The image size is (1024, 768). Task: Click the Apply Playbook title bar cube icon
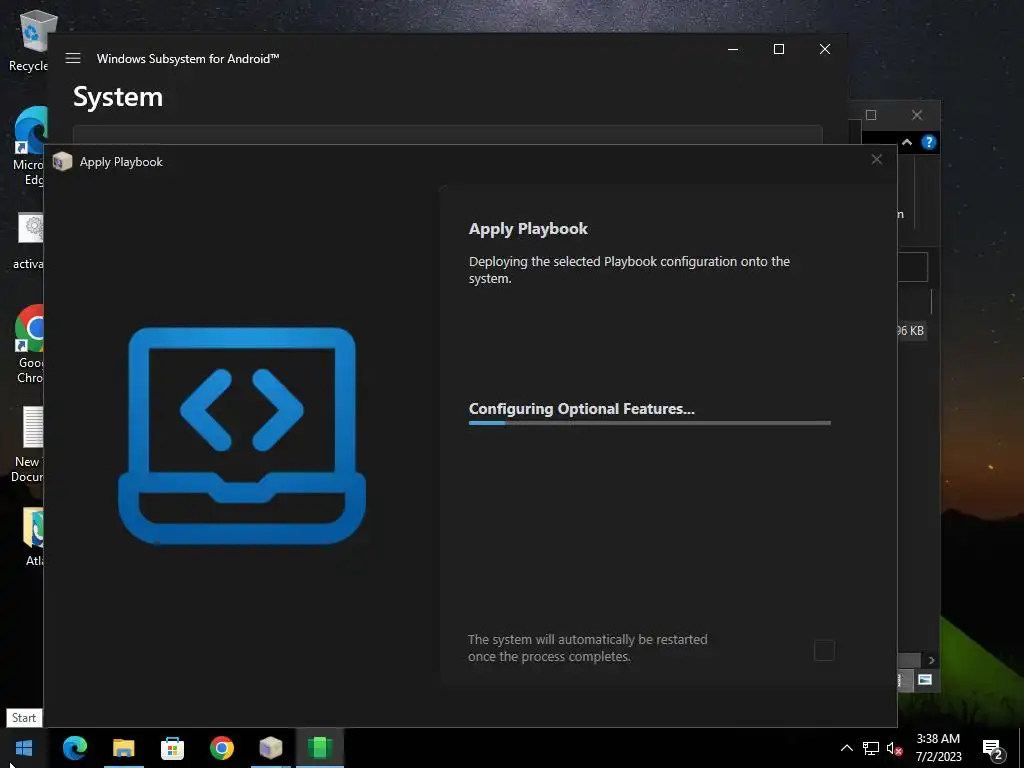click(x=62, y=161)
